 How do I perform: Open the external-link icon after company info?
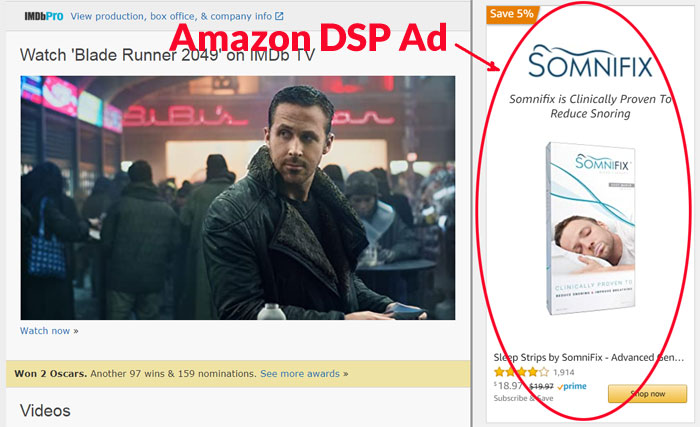tap(279, 16)
